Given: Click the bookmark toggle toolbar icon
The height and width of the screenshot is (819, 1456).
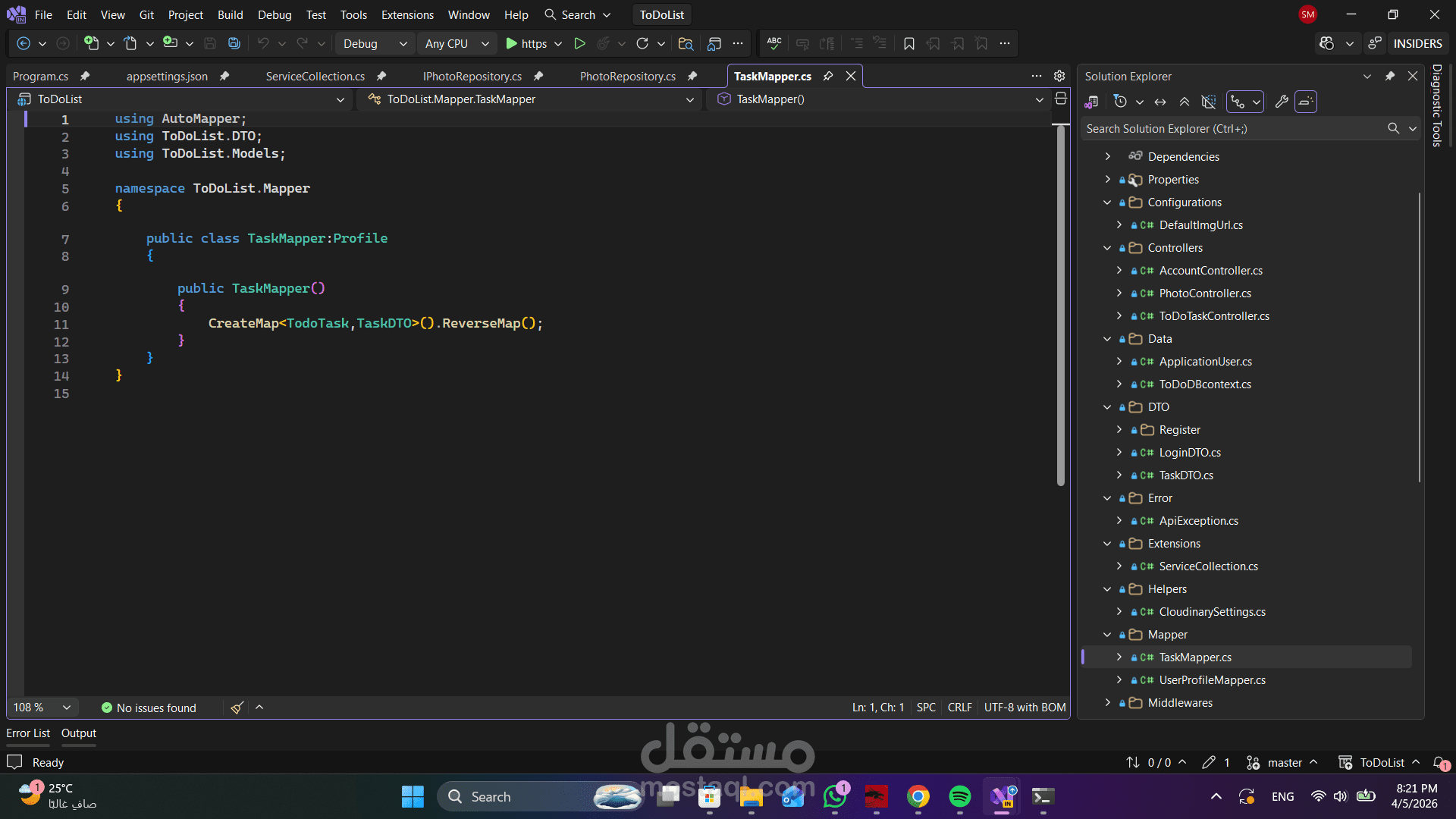Looking at the screenshot, I should (908, 44).
